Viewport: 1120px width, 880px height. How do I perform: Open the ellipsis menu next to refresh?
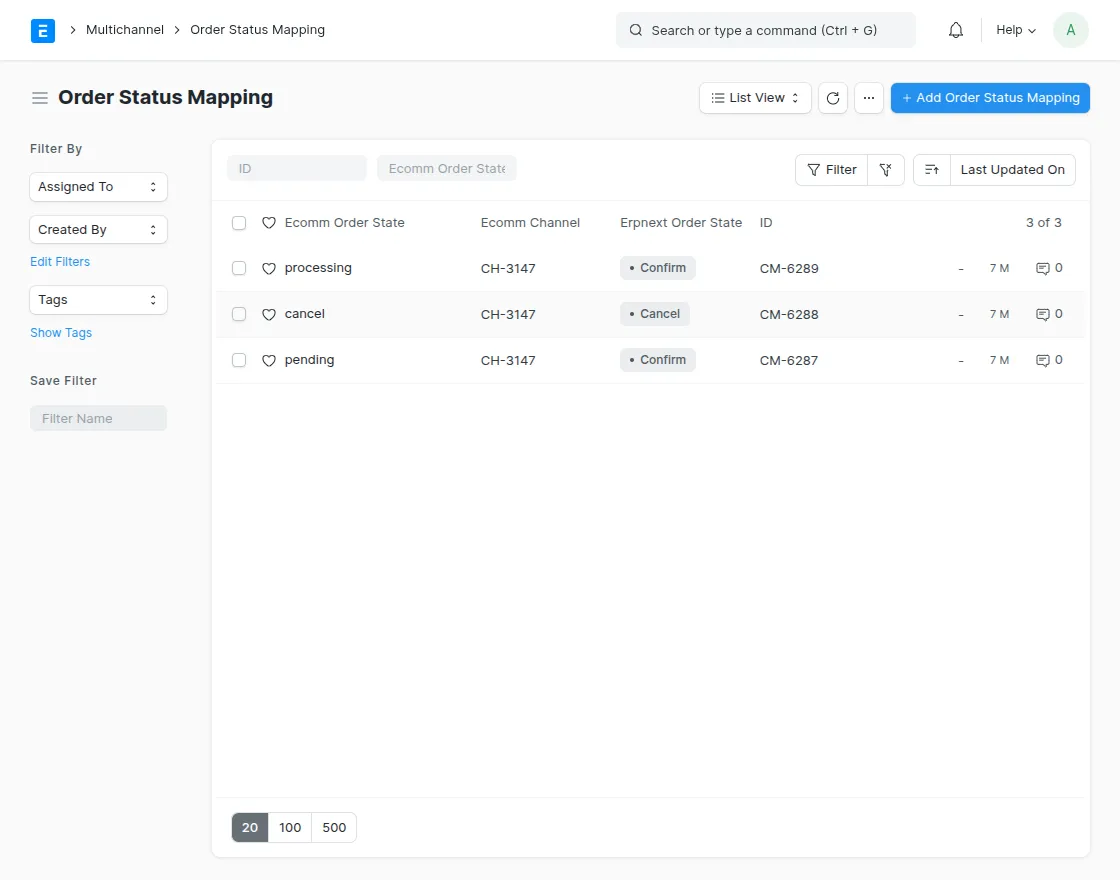pos(868,97)
